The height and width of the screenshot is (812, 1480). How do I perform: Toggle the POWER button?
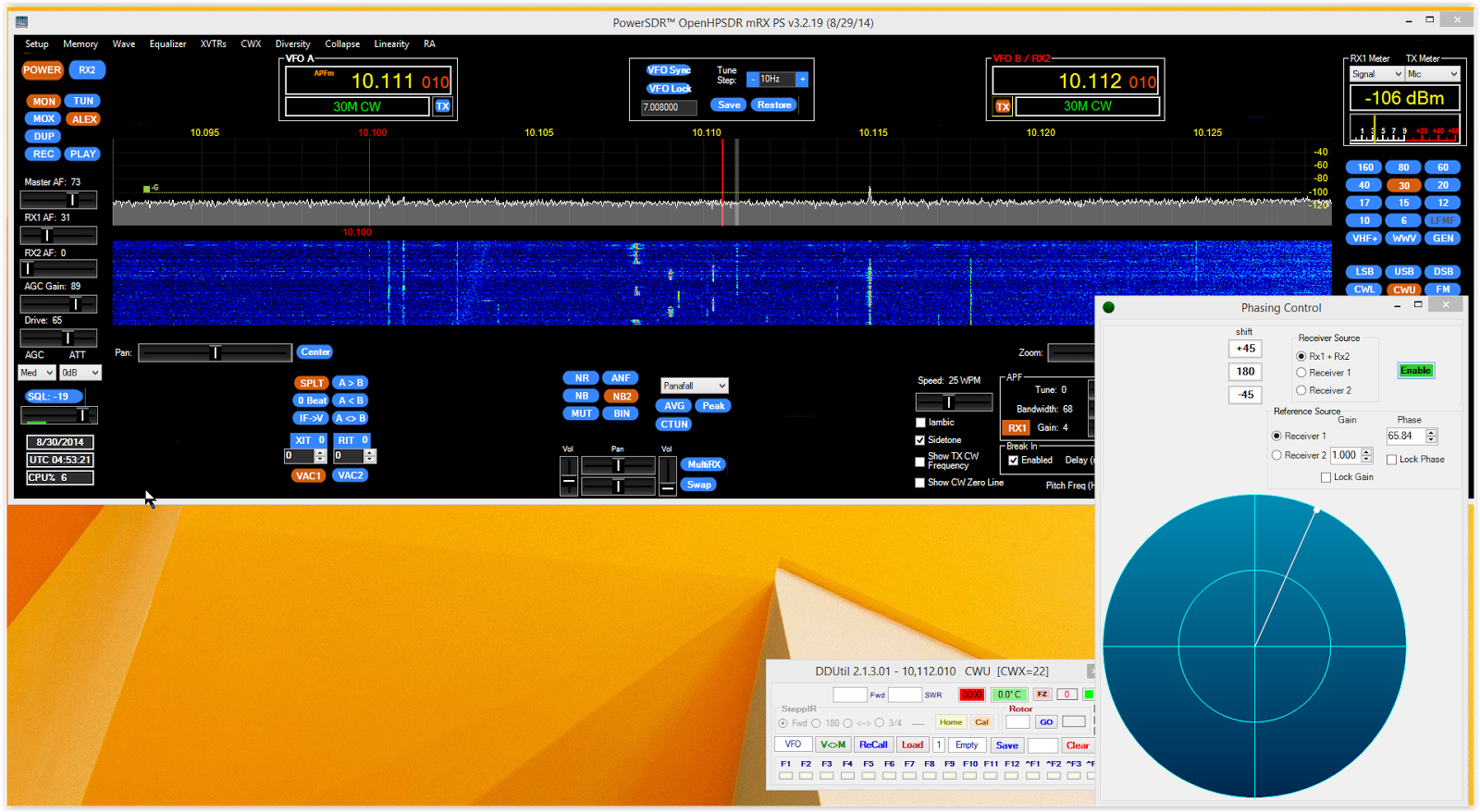click(x=43, y=69)
